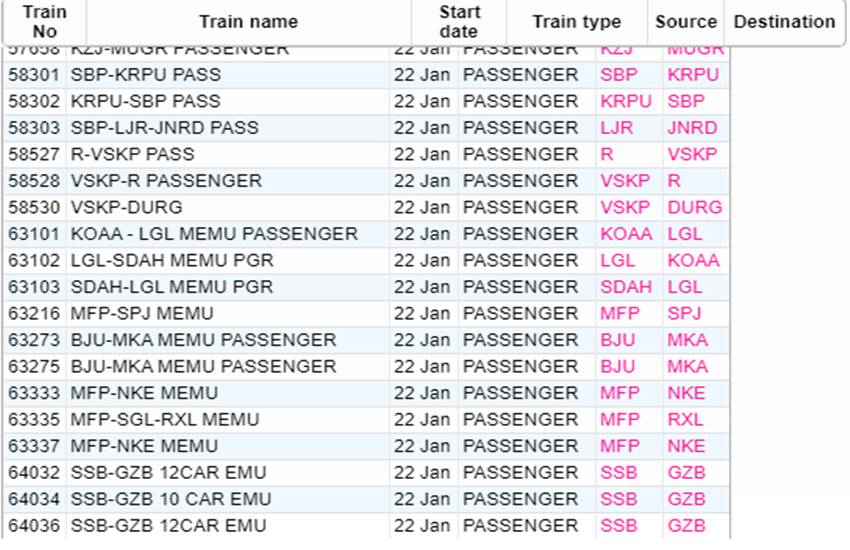850x550 pixels.
Task: Click the Source column header
Action: (x=685, y=22)
